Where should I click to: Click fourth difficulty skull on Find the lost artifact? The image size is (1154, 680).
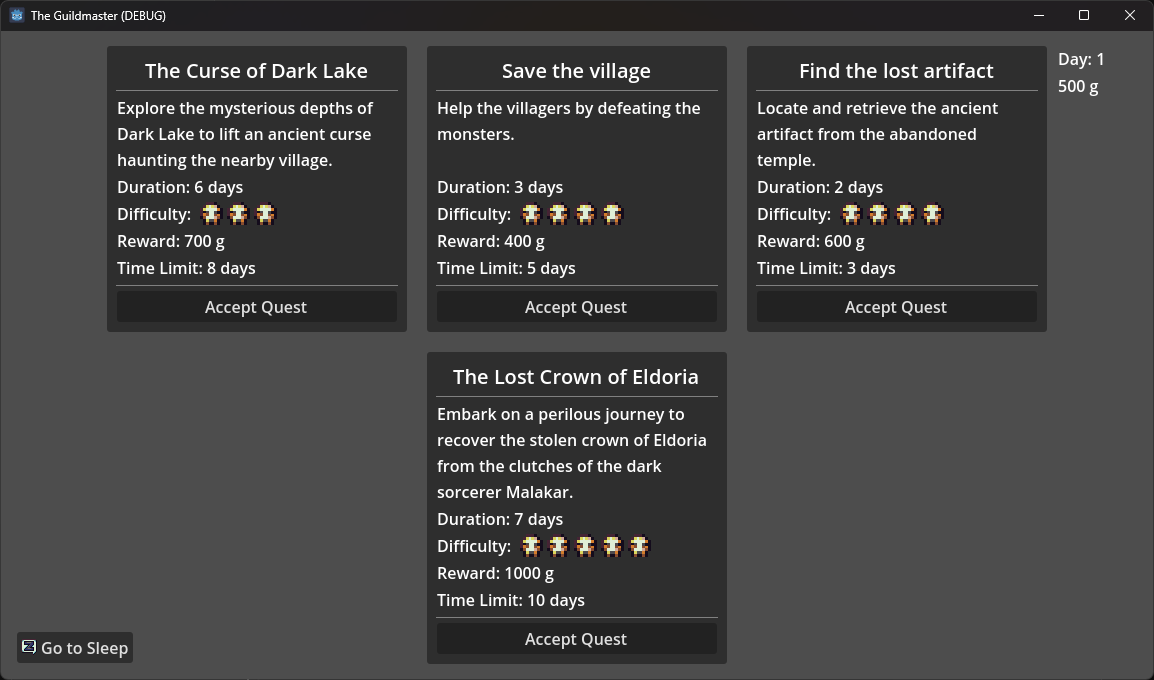click(x=932, y=214)
